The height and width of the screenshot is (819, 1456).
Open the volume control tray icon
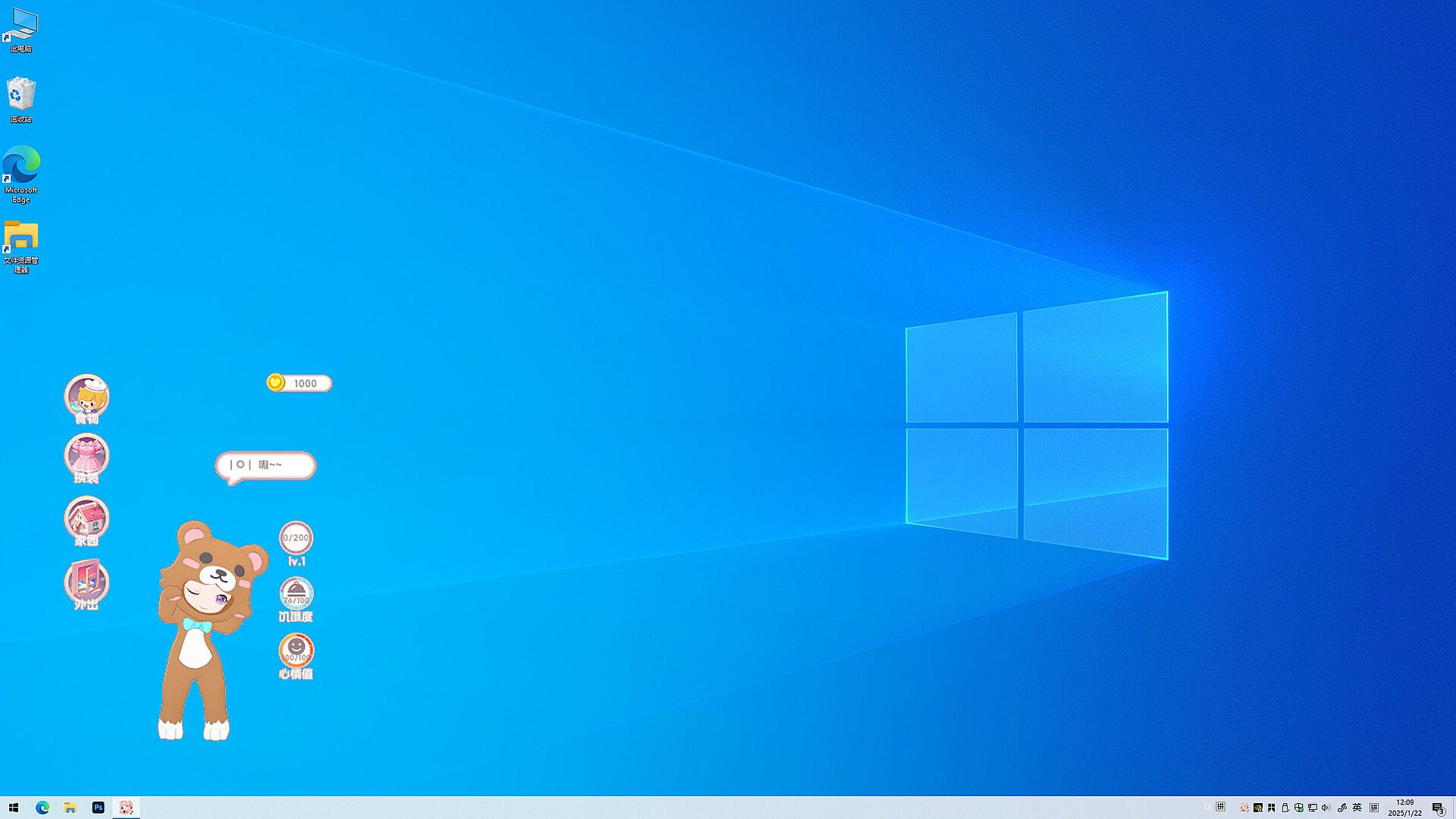[x=1326, y=808]
